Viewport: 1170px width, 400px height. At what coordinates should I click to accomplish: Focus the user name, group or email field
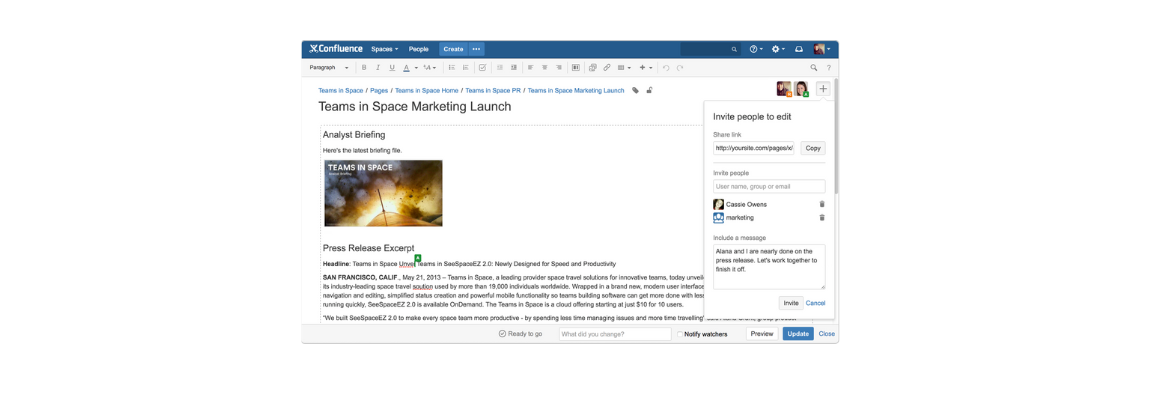tap(769, 187)
